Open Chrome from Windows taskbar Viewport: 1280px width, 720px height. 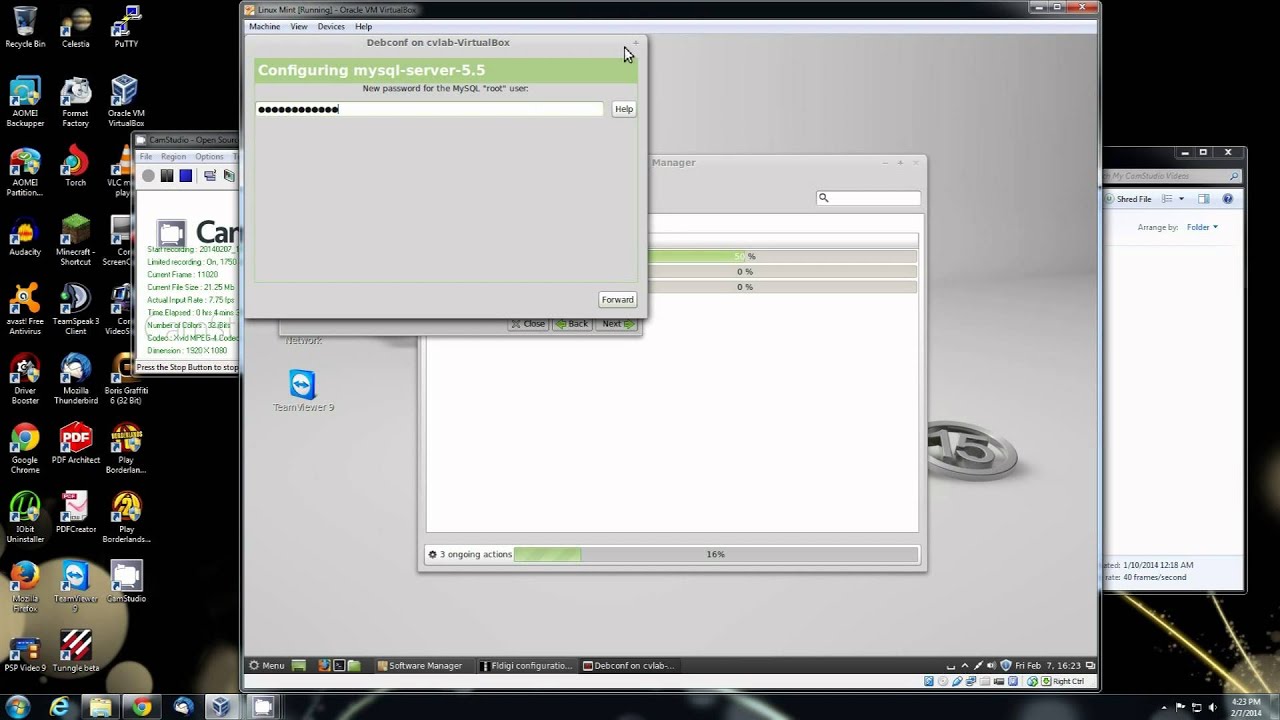[x=142, y=707]
